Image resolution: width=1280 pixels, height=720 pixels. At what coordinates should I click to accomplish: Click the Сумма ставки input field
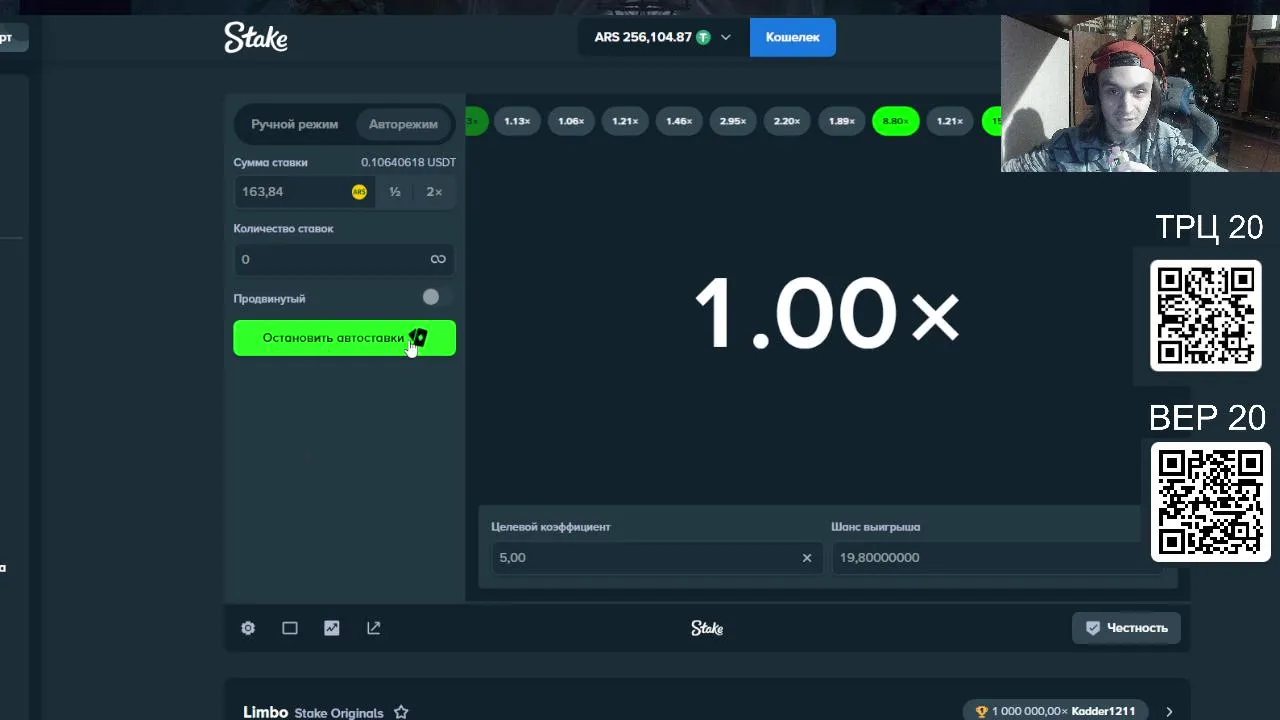(x=304, y=192)
